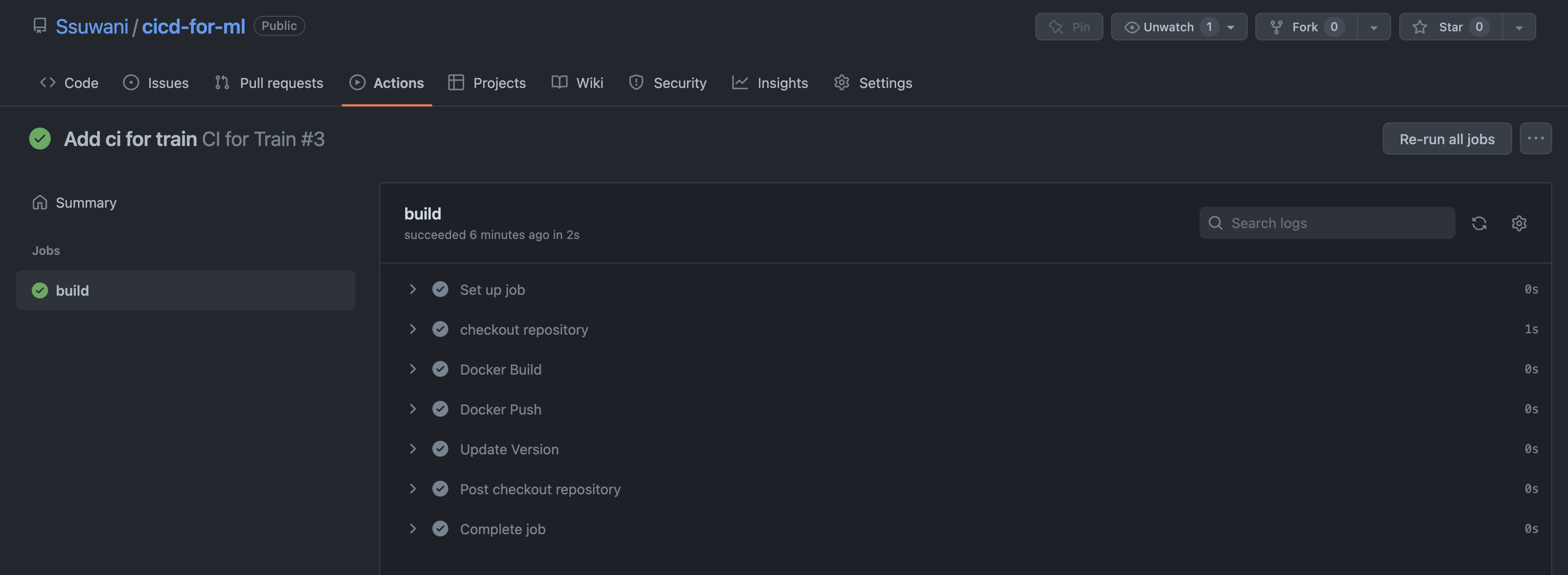Click the Docker Build status checkmark

pyautogui.click(x=440, y=369)
